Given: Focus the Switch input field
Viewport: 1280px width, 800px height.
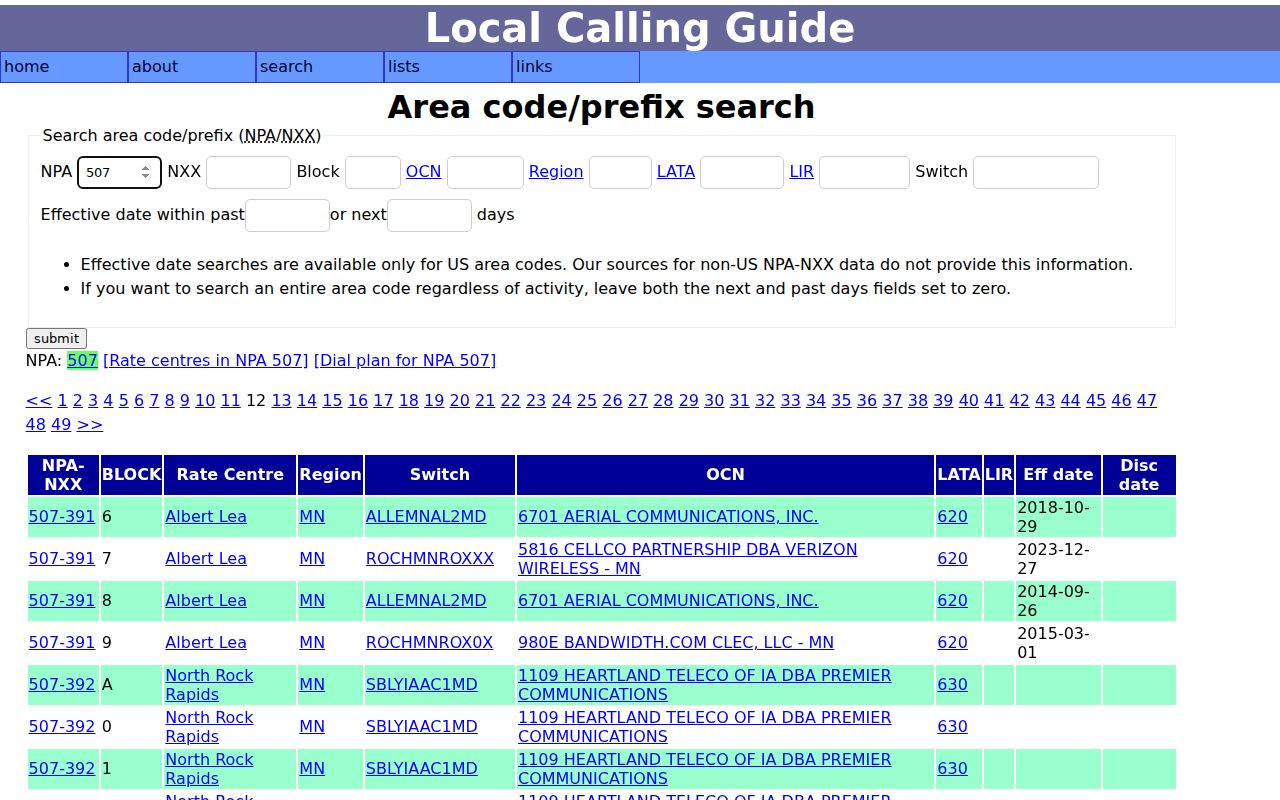Looking at the screenshot, I should tap(1036, 172).
